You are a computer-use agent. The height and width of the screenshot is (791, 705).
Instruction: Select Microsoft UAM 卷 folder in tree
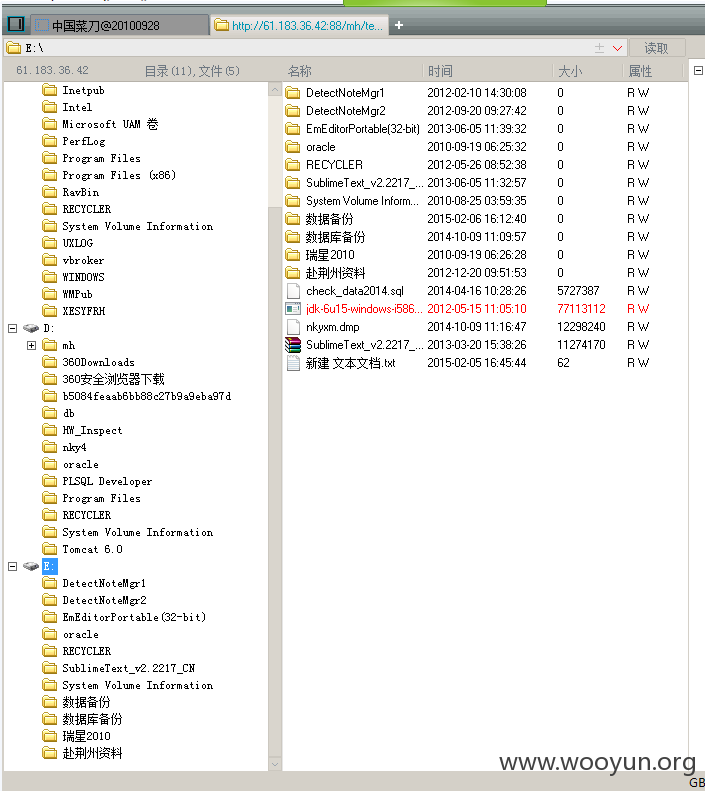(x=110, y=124)
